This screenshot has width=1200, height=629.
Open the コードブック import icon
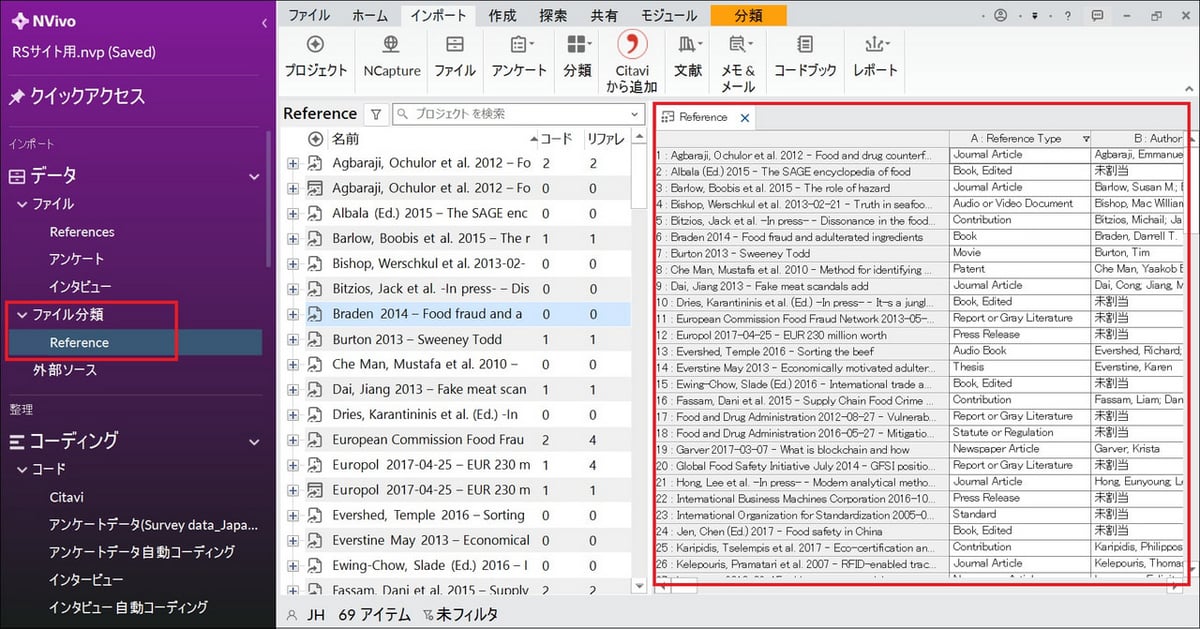click(805, 45)
